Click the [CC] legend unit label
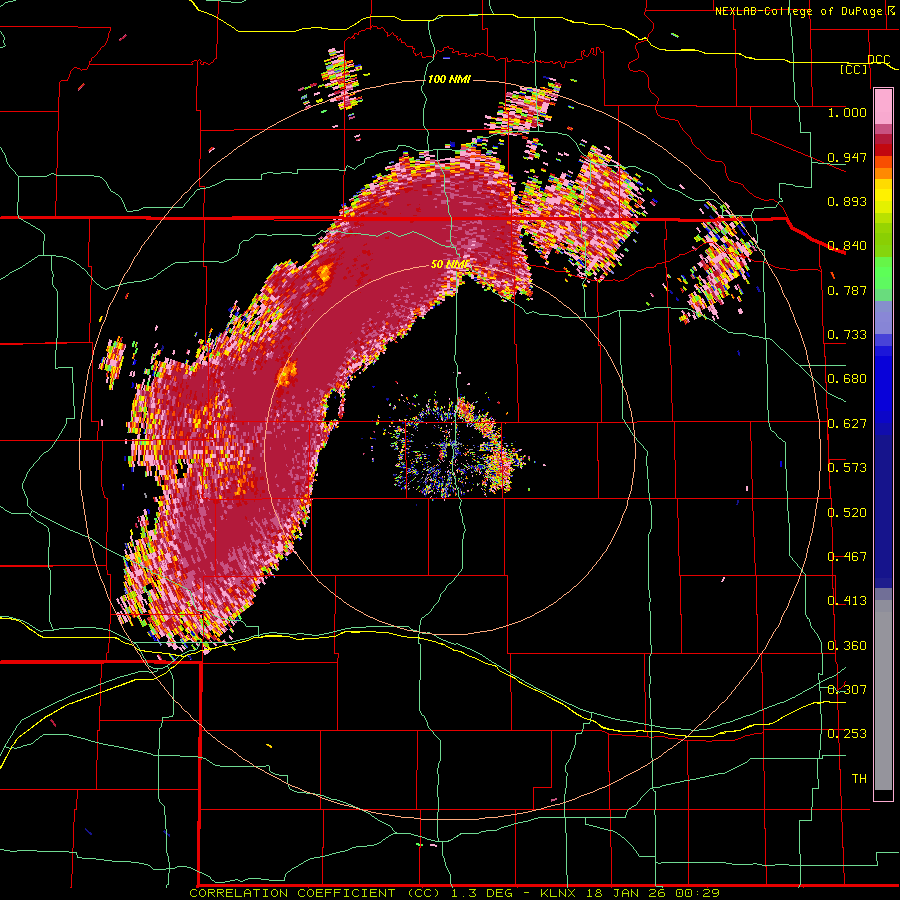The image size is (900, 900). [854, 69]
